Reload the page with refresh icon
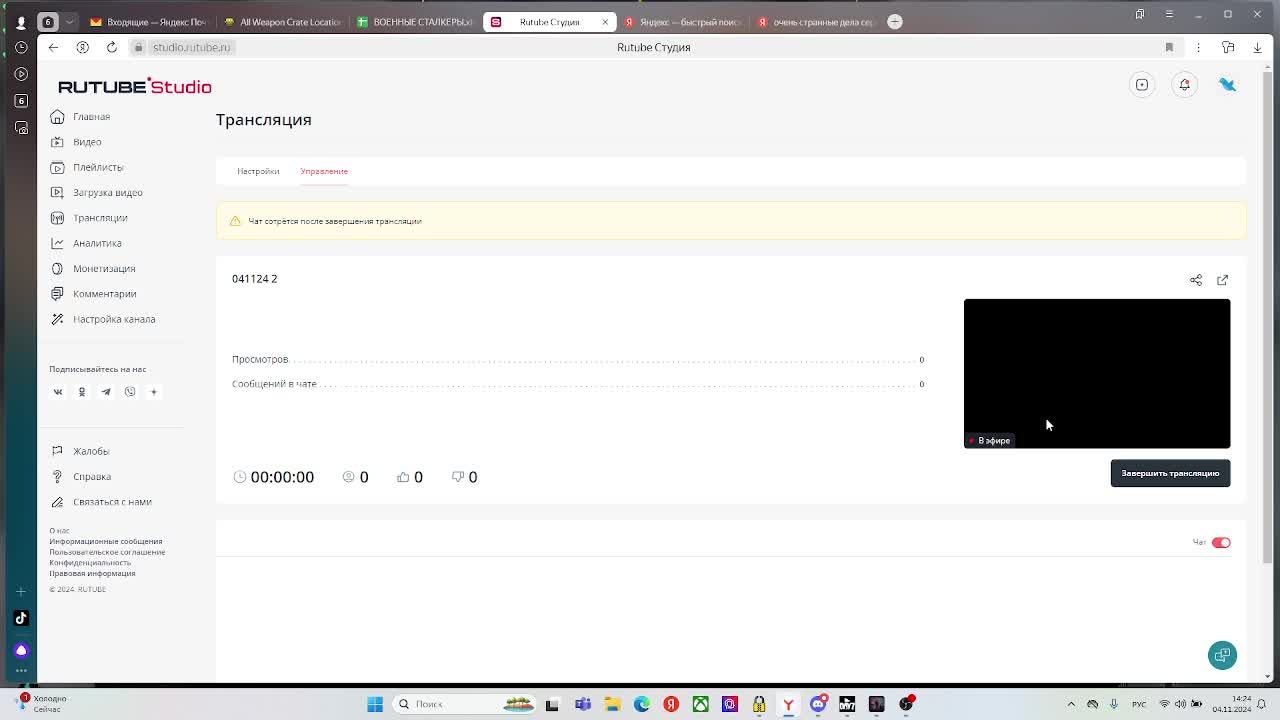 click(112, 47)
